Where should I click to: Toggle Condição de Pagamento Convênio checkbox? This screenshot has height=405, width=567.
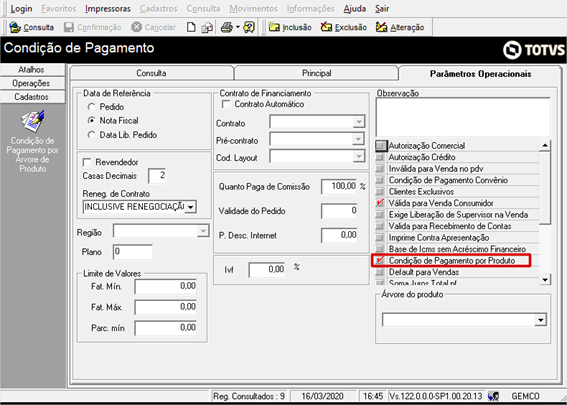click(x=380, y=180)
